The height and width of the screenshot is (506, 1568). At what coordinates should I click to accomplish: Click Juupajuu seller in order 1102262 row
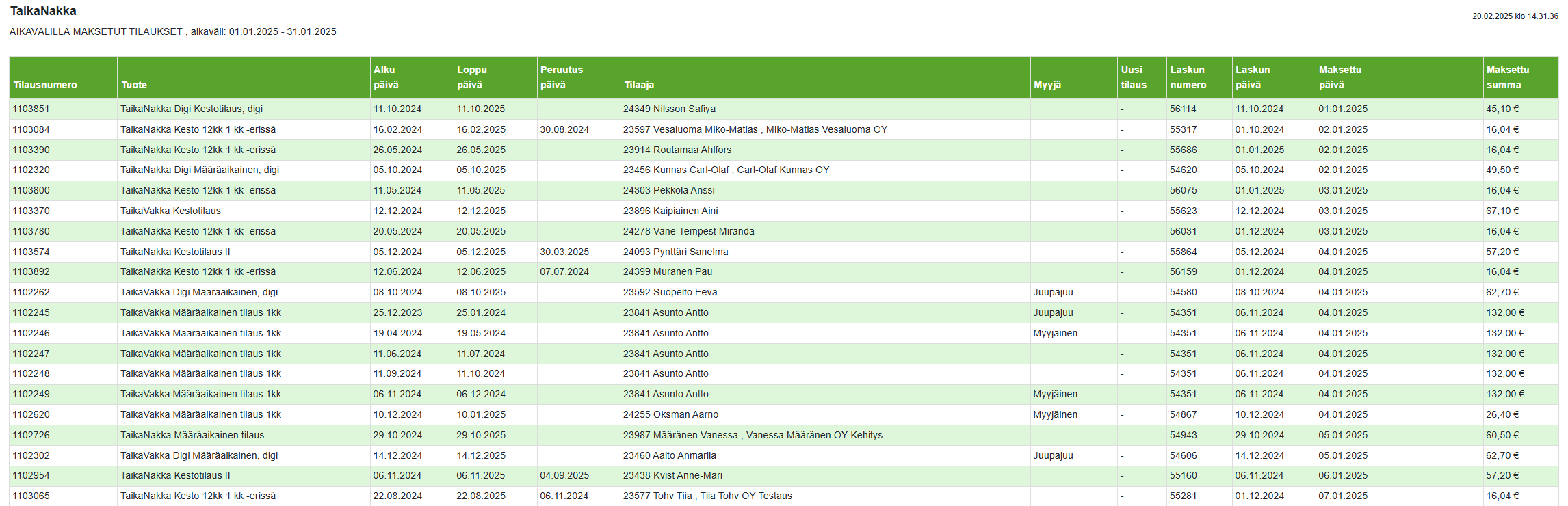(x=1053, y=292)
